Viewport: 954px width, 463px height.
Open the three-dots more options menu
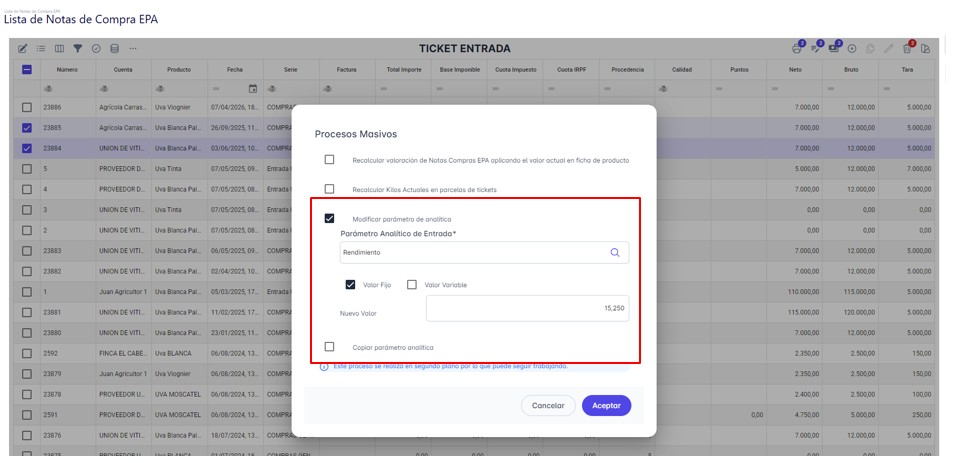[133, 48]
